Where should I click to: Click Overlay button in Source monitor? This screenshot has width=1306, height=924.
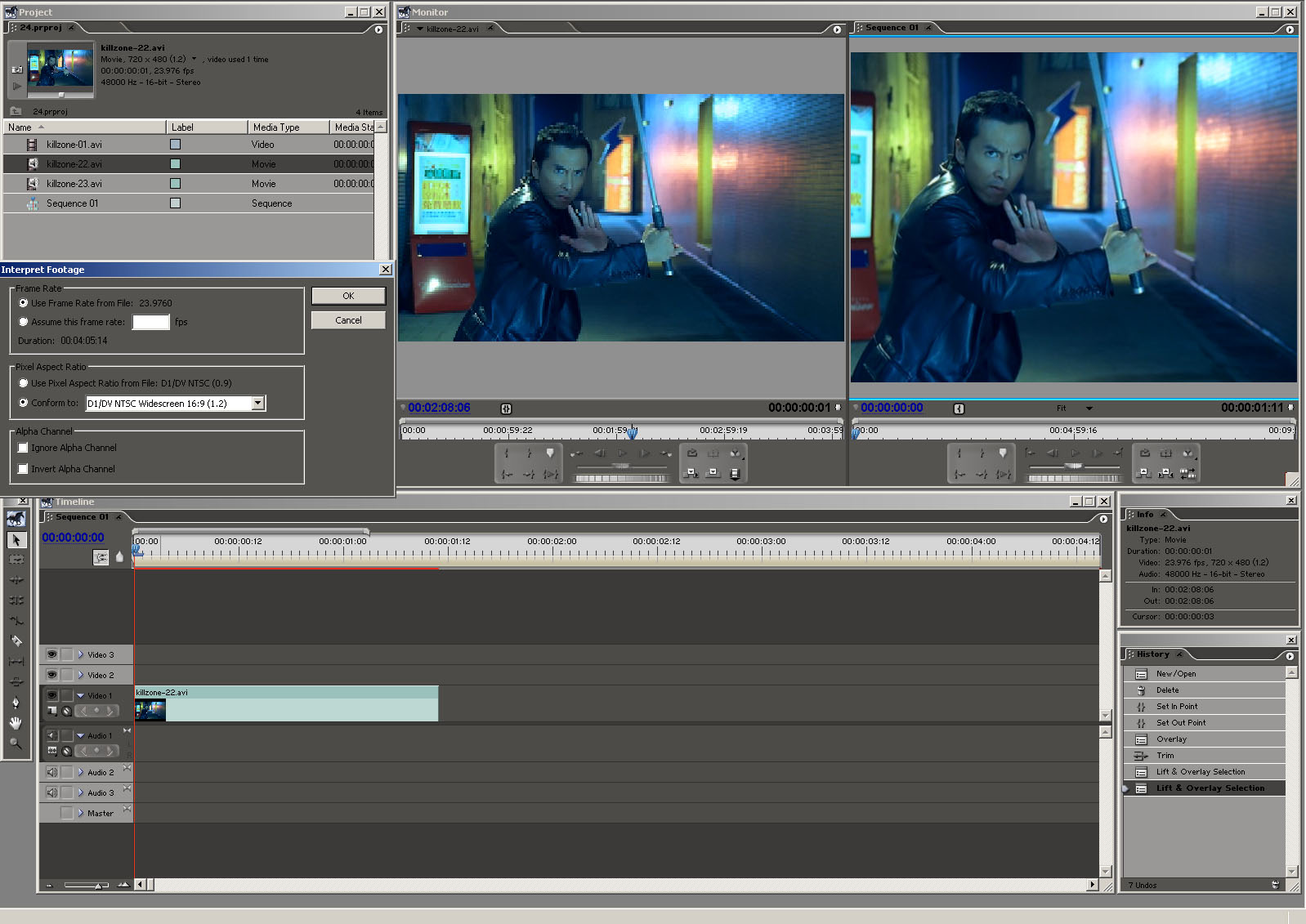click(x=713, y=473)
